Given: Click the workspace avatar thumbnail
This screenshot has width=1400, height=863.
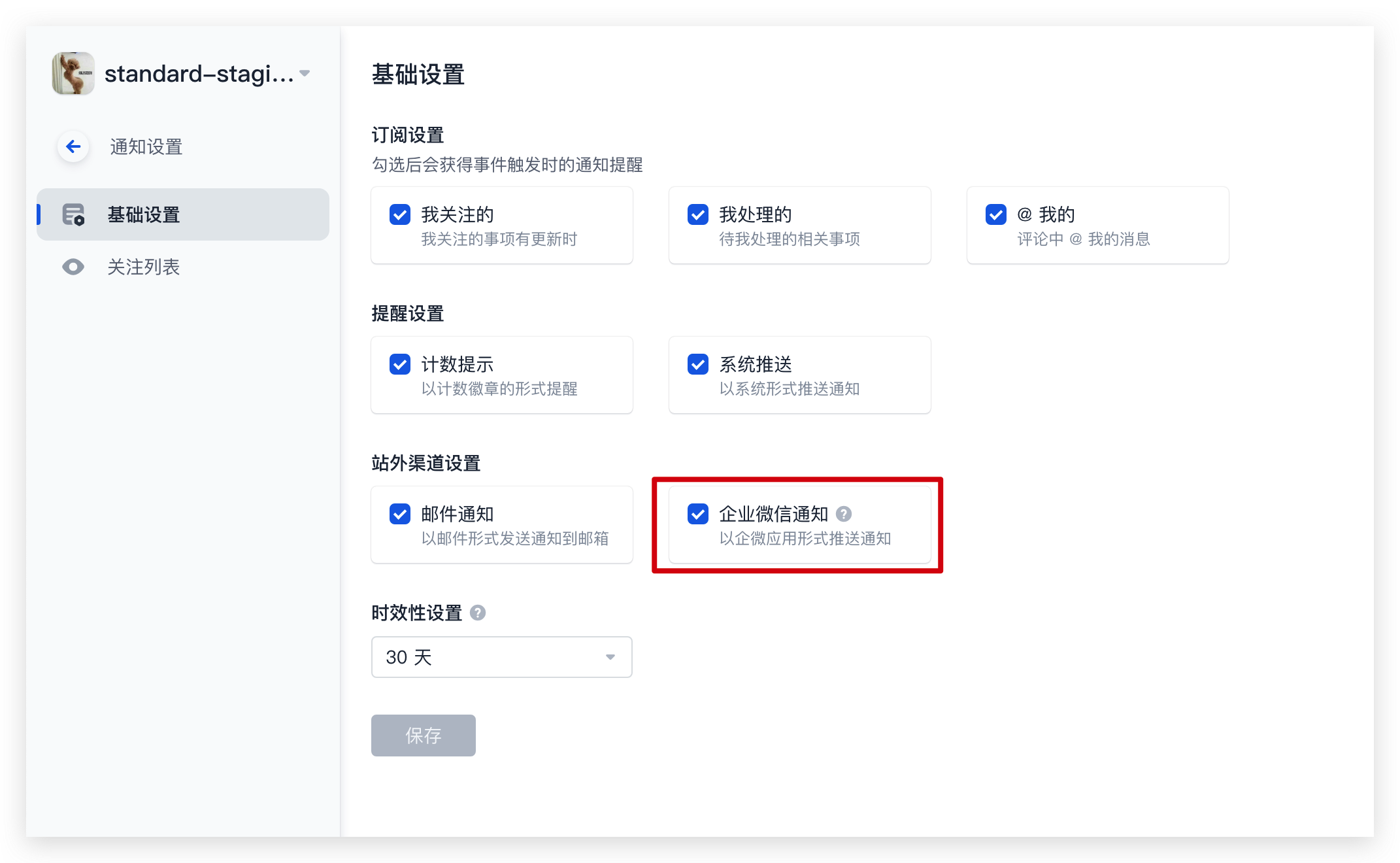Looking at the screenshot, I should pyautogui.click(x=73, y=73).
